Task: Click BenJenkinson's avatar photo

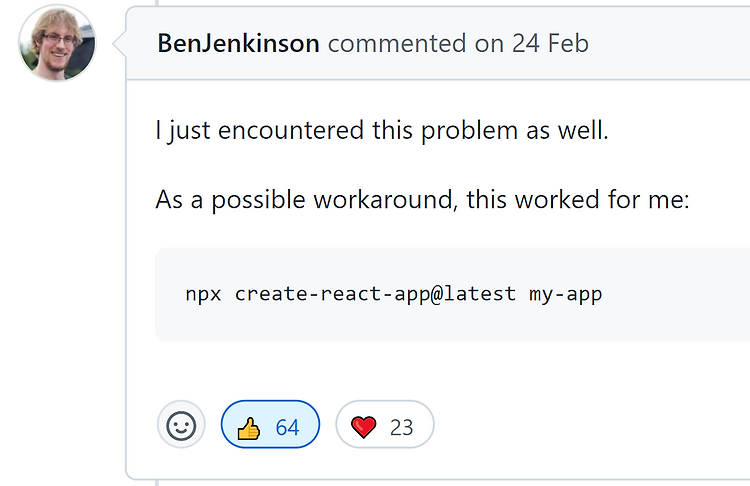Action: coord(57,43)
